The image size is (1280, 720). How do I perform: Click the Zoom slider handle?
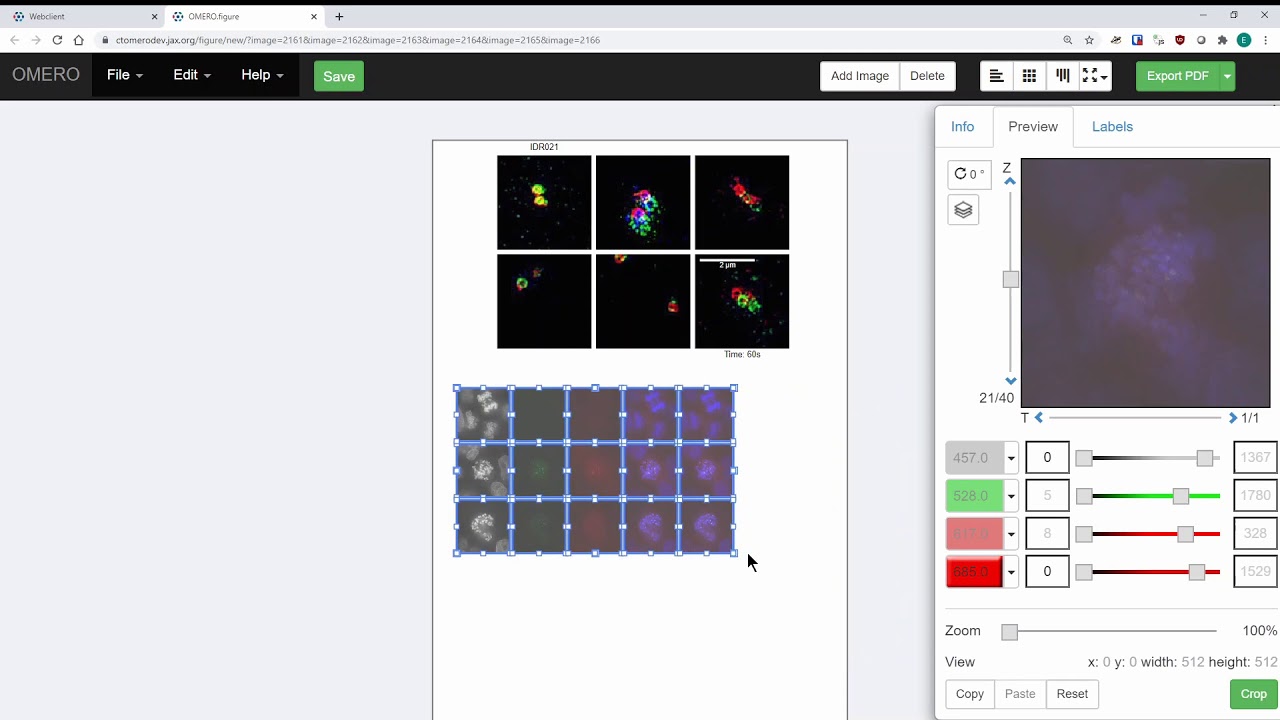(x=1009, y=632)
